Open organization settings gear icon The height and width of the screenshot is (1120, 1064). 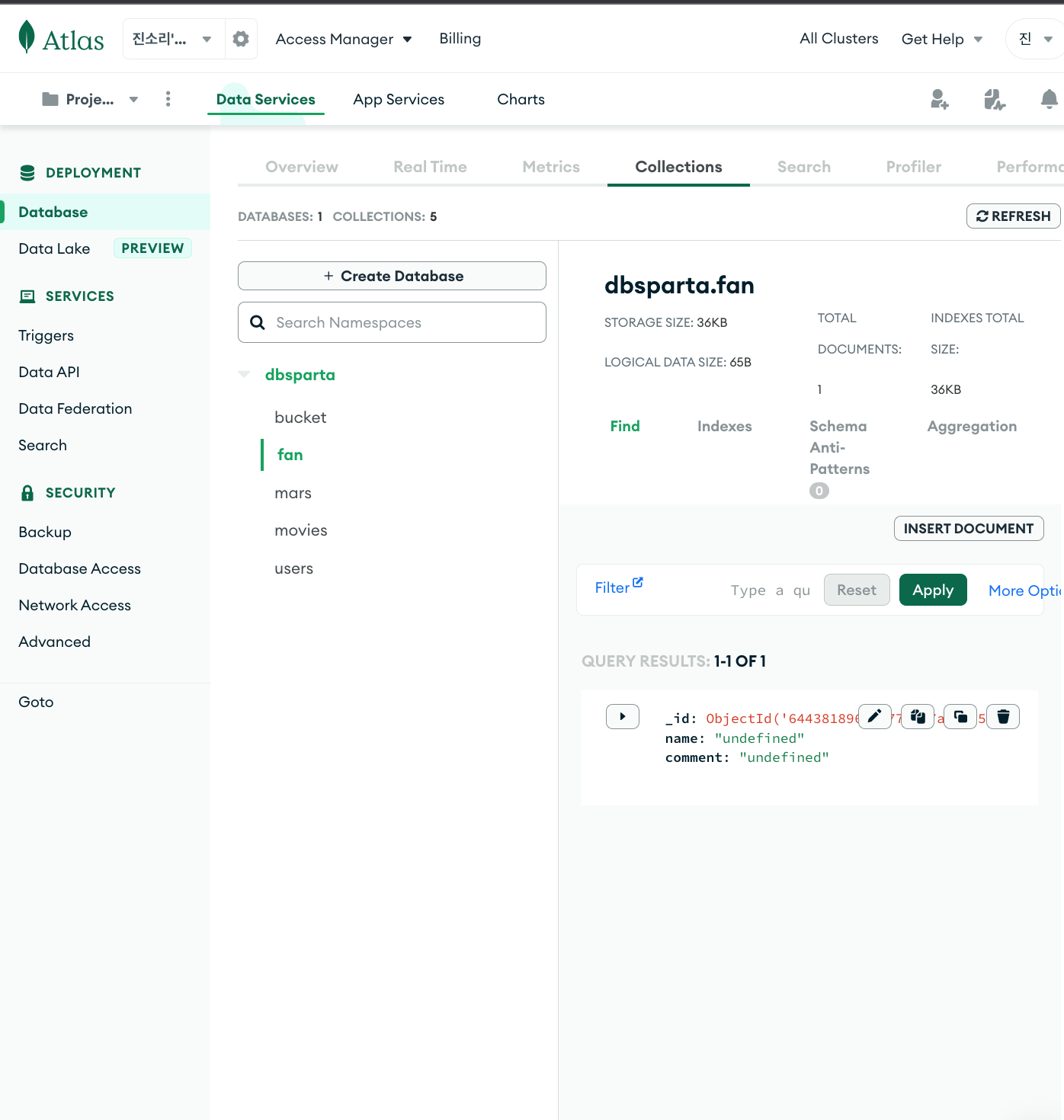point(241,39)
